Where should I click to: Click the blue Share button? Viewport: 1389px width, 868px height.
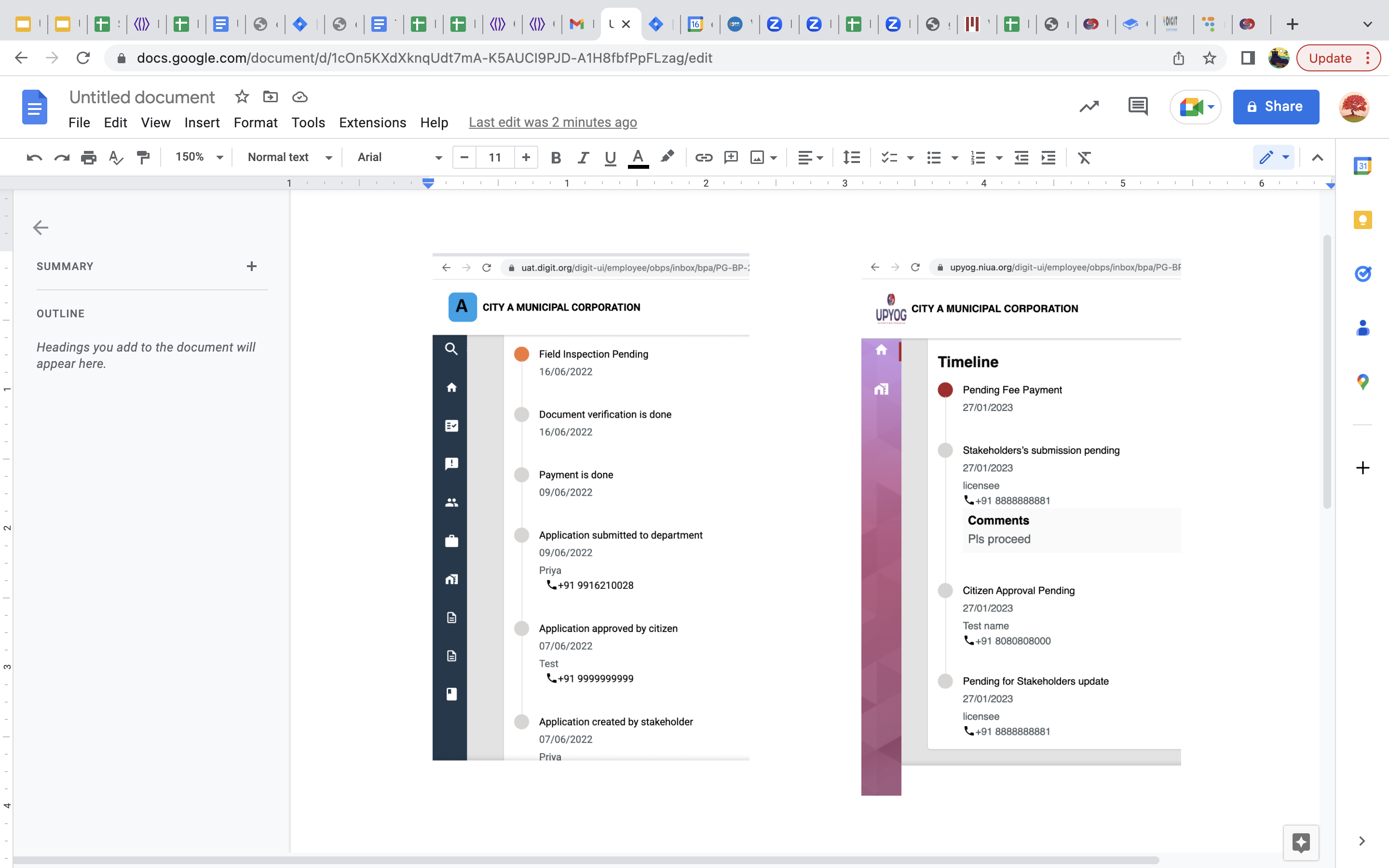pos(1275,106)
